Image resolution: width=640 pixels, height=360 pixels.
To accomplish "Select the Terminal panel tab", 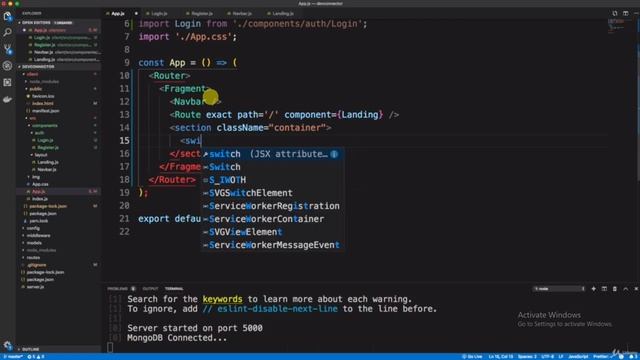I will [174, 289].
